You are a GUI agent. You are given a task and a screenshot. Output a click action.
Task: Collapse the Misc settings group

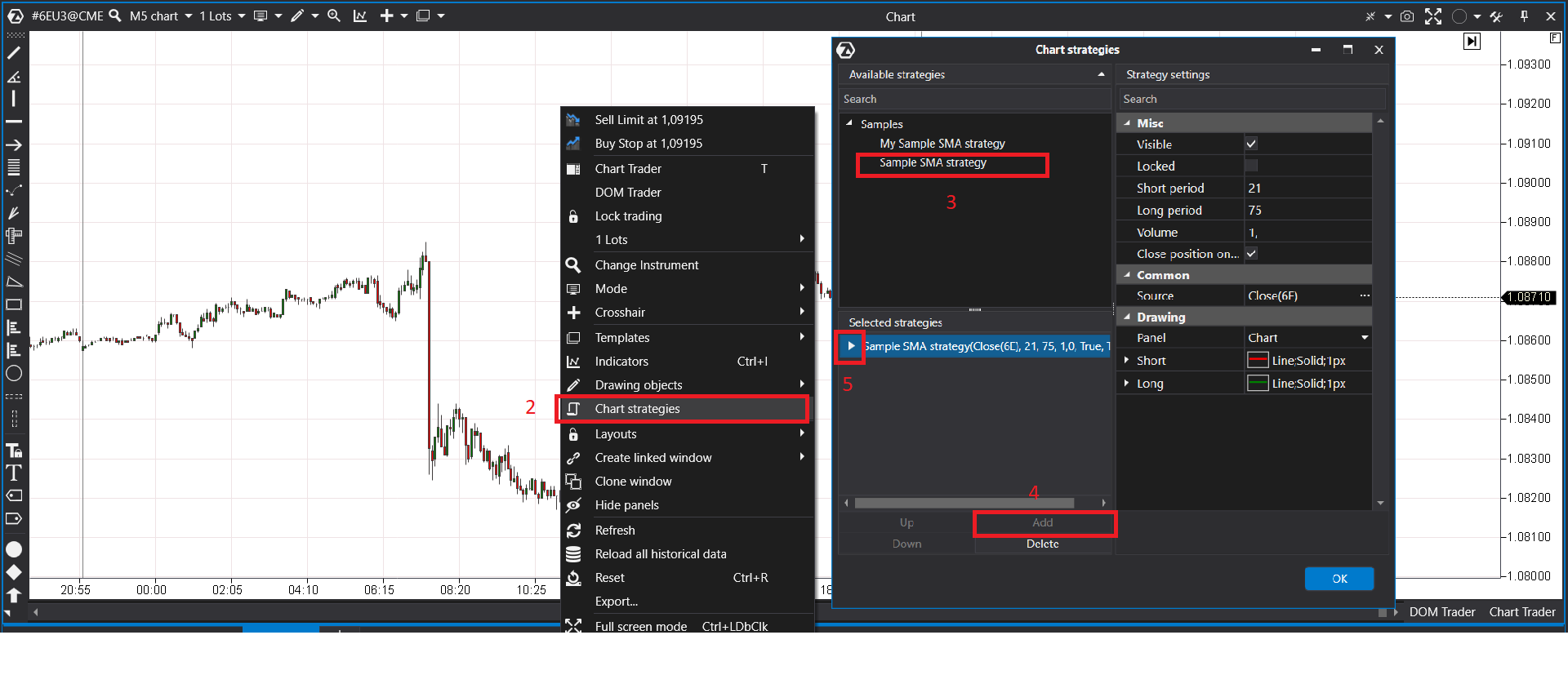[1128, 122]
